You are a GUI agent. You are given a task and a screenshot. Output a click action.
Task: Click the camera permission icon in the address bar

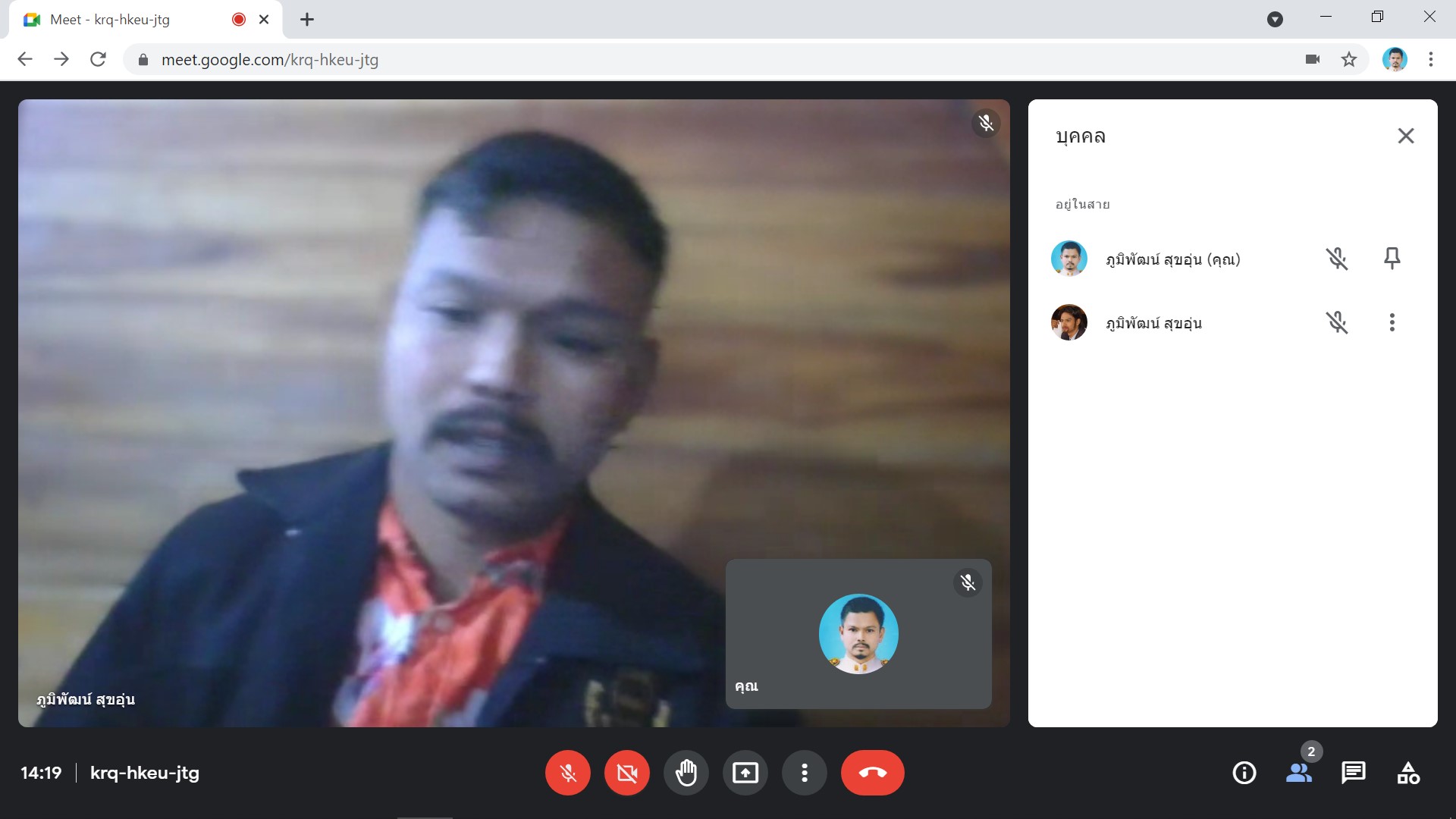1313,59
